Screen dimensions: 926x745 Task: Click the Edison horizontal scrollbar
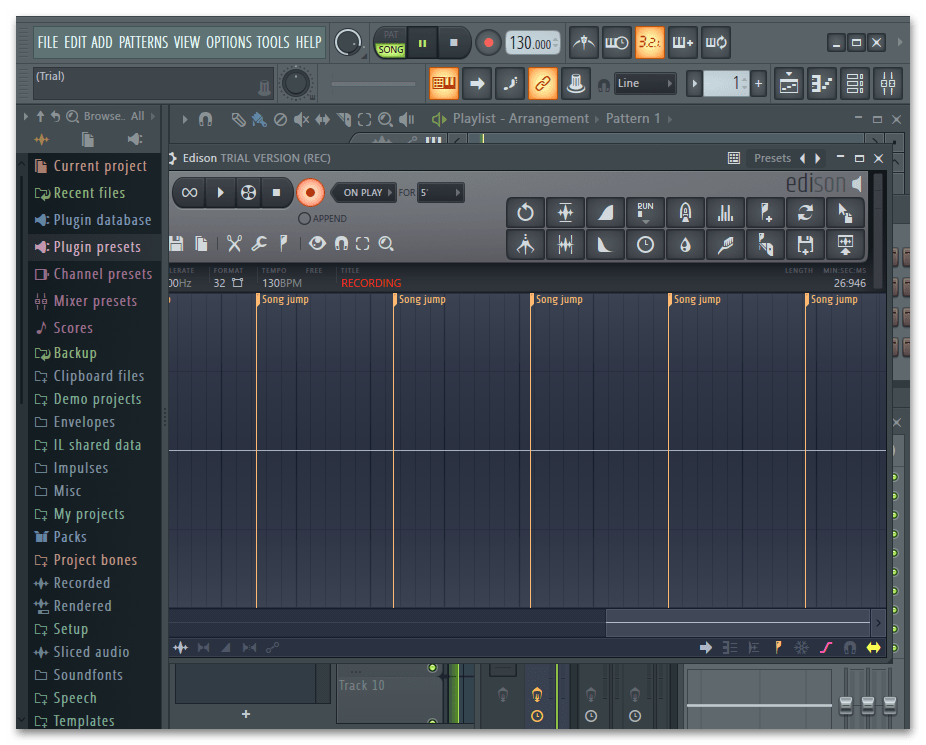pyautogui.click(x=738, y=622)
